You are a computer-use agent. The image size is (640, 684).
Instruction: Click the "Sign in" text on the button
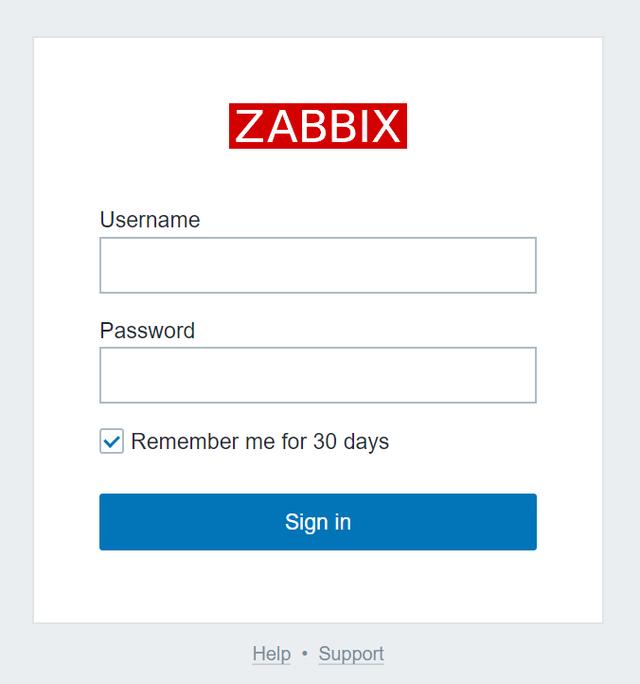(x=318, y=522)
